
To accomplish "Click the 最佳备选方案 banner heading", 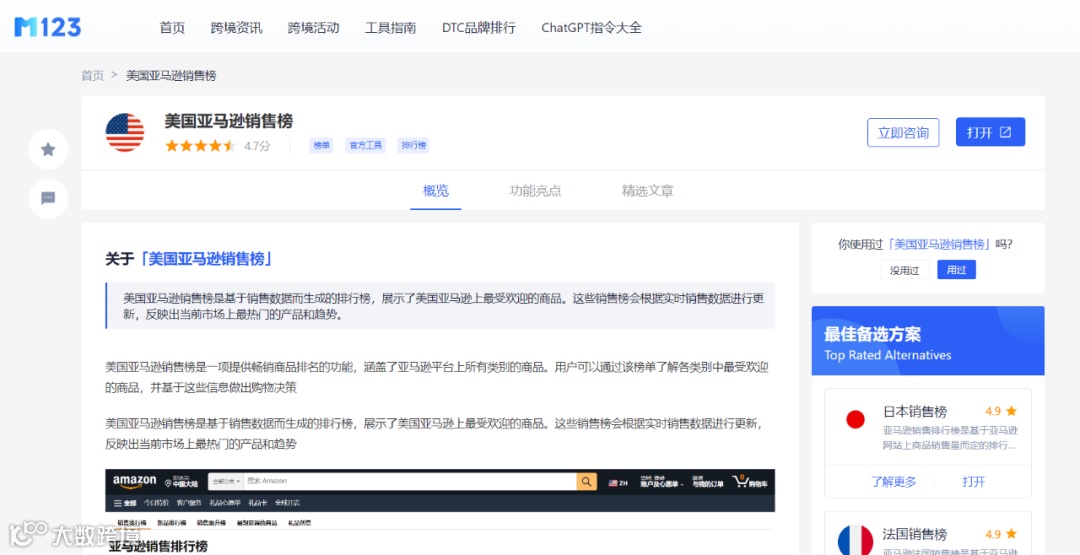I will point(873,335).
